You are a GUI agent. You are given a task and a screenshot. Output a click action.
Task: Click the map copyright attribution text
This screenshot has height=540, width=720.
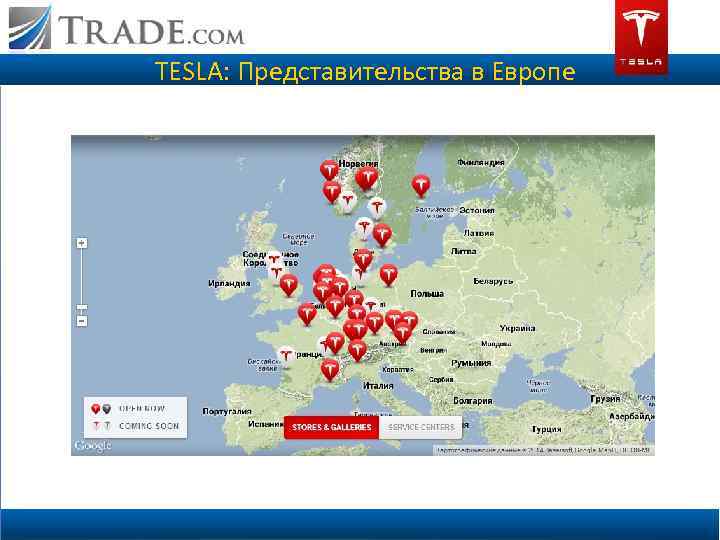click(543, 450)
